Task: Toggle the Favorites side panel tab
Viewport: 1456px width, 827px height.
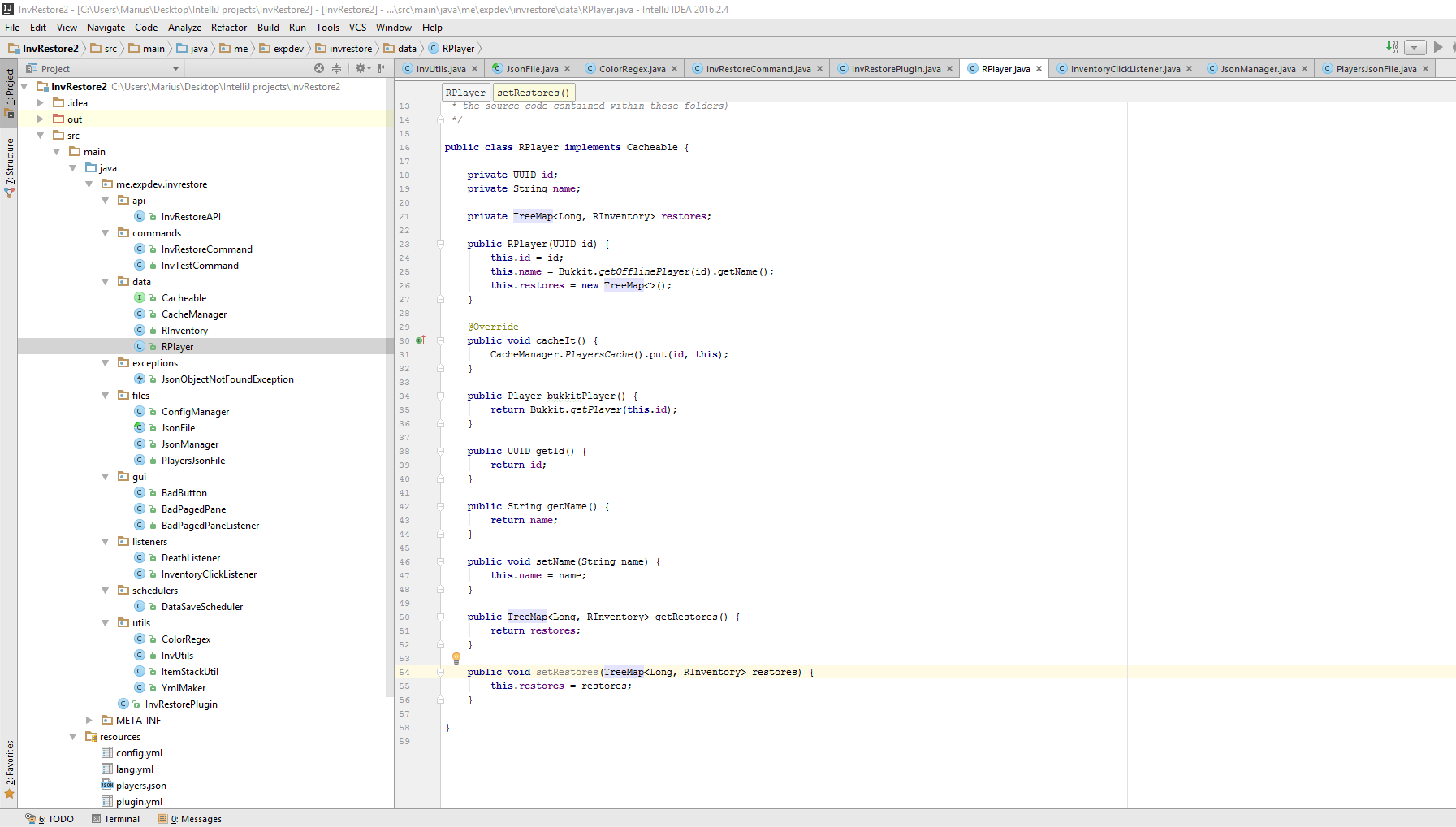Action: [9, 769]
